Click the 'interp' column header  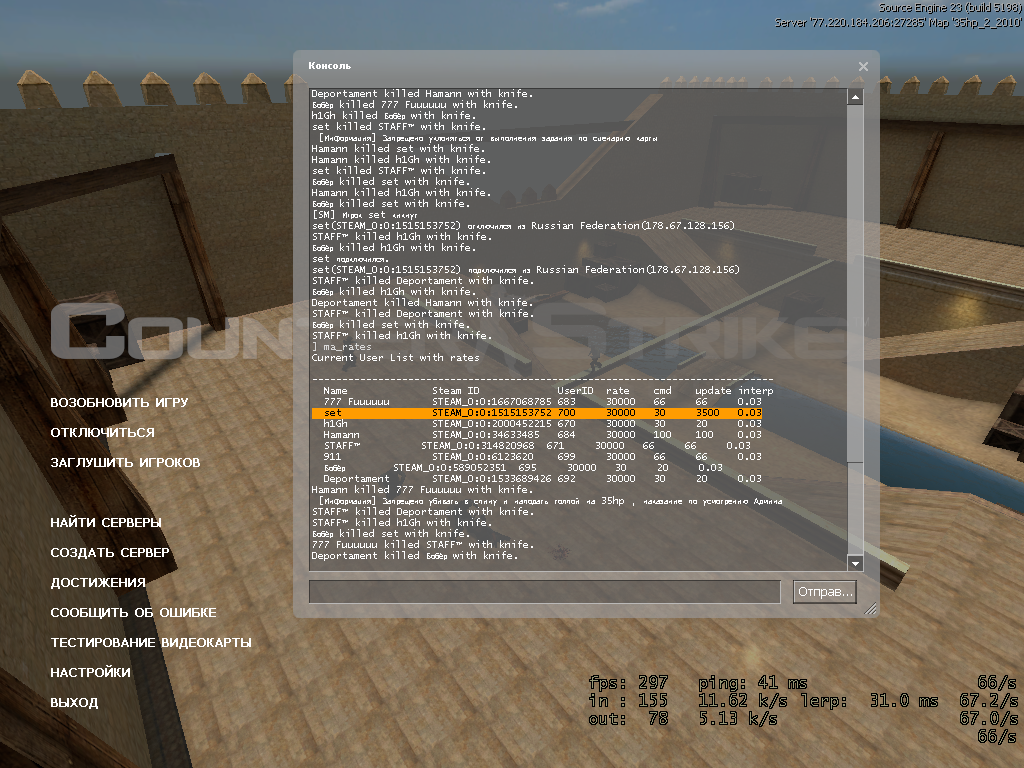[x=756, y=391]
